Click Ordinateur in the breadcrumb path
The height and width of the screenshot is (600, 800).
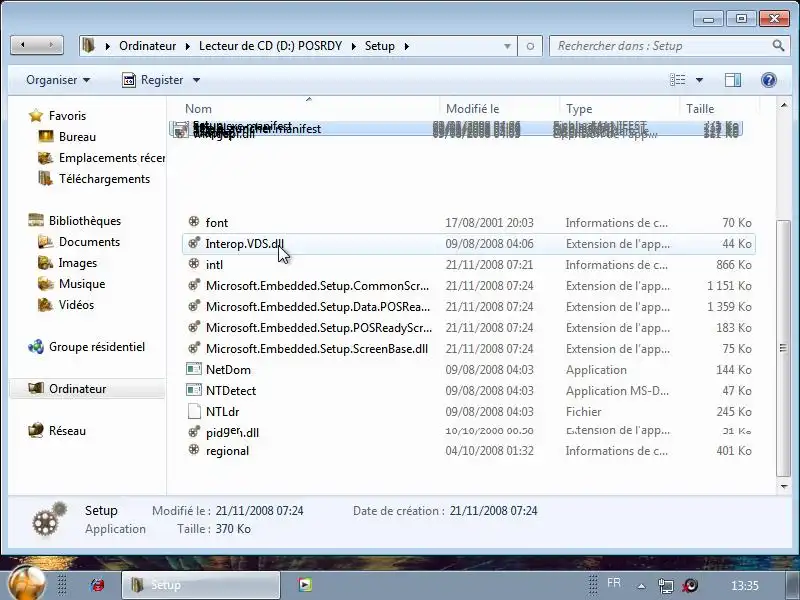(147, 46)
